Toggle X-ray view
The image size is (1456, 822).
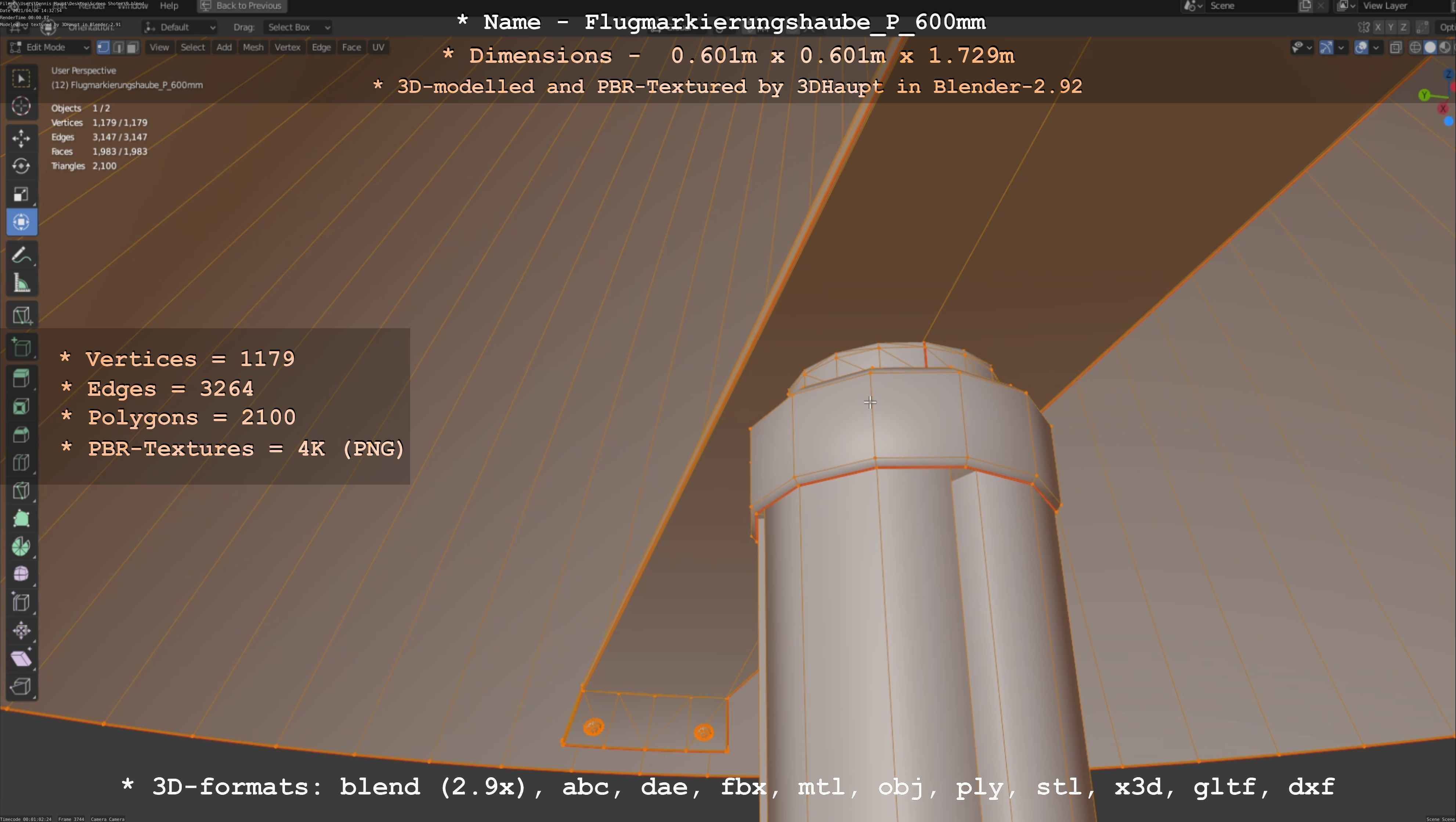[x=1395, y=47]
